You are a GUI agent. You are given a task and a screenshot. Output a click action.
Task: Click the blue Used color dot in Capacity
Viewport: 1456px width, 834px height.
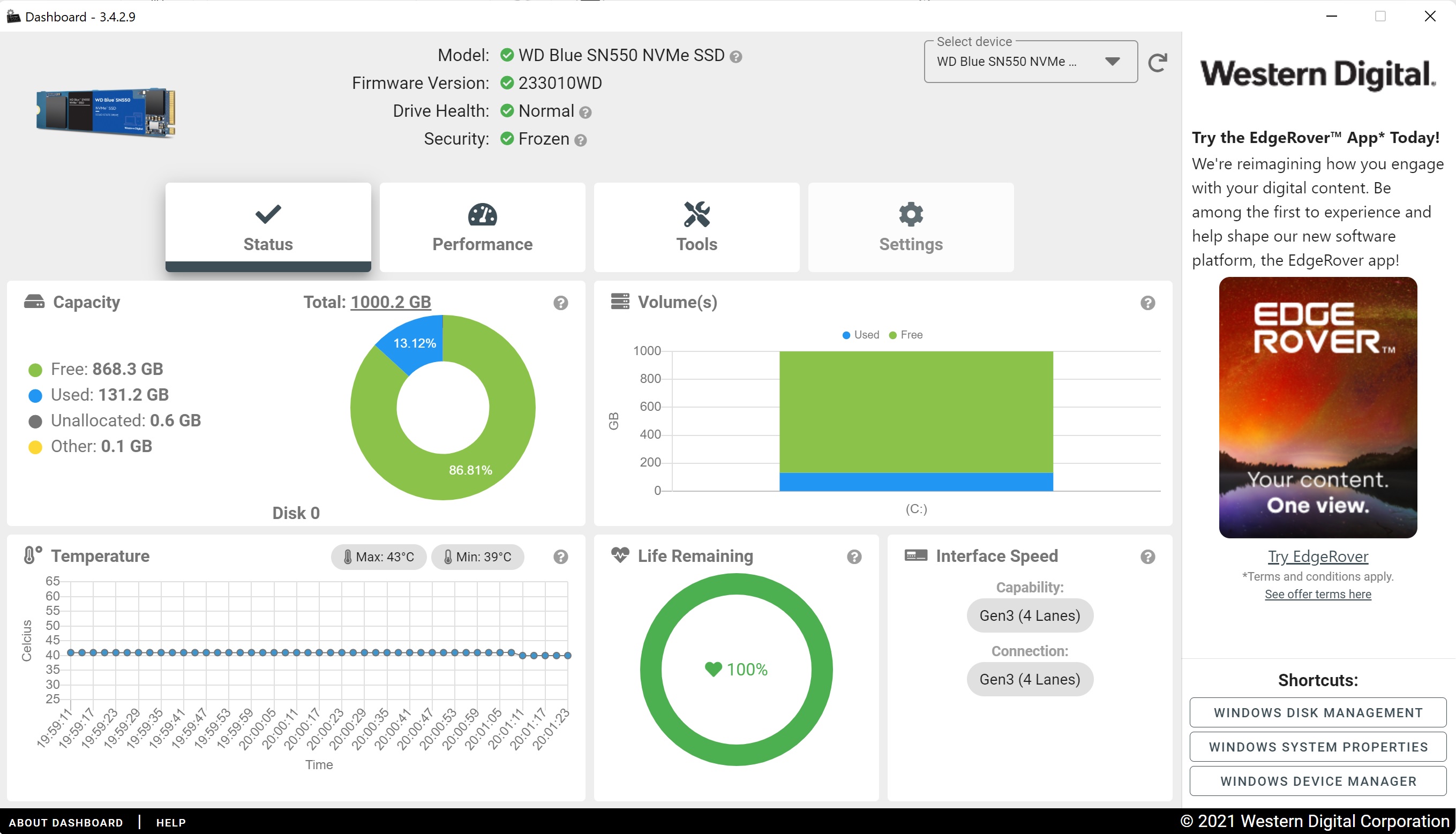[35, 396]
